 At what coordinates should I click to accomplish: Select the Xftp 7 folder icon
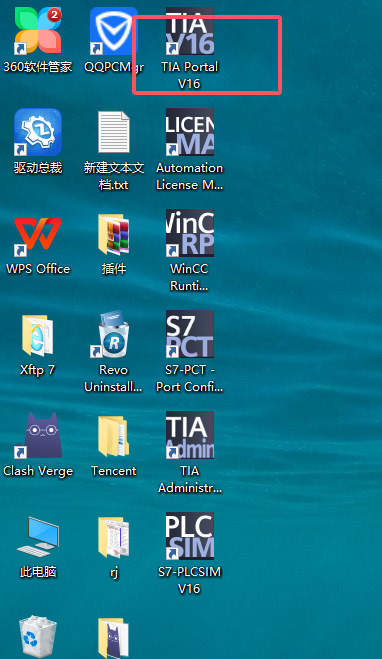pyautogui.click(x=38, y=335)
